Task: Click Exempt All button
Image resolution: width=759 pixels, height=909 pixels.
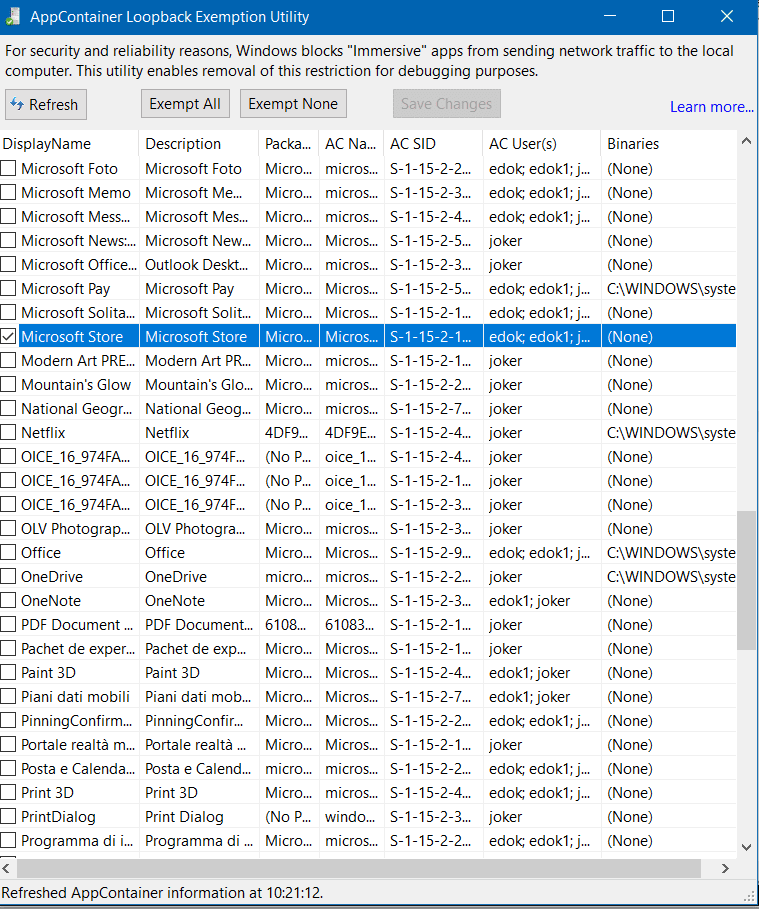Action: click(x=185, y=104)
